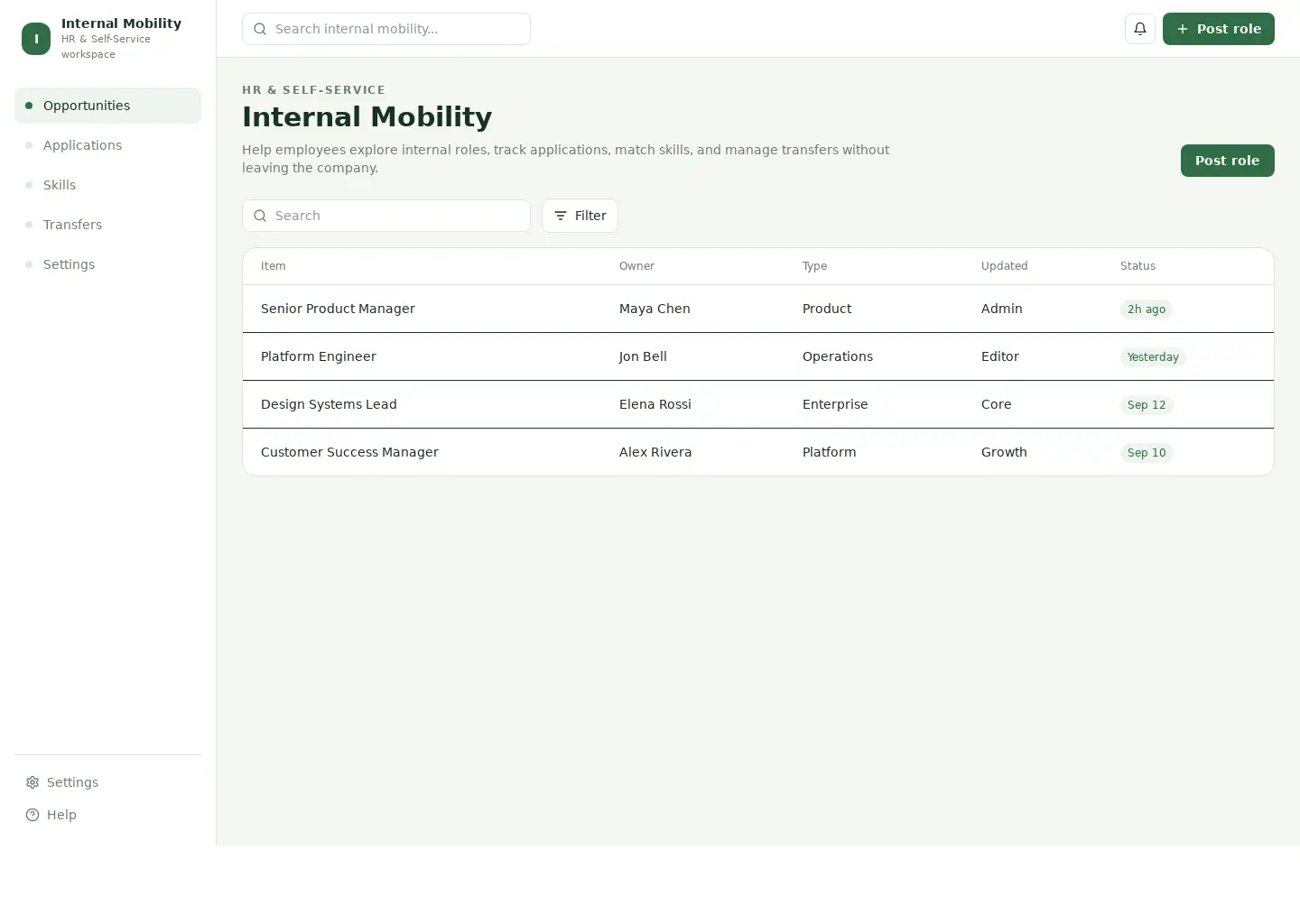Open the Settings nav item below Transfers

tap(107, 264)
